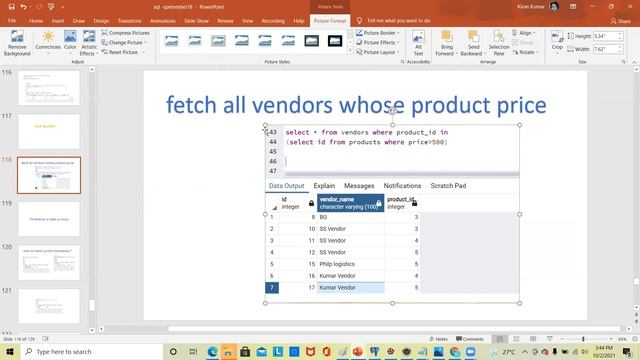Open Picture Layout dropdown
Image resolution: width=640 pixels, height=360 pixels.
(378, 52)
